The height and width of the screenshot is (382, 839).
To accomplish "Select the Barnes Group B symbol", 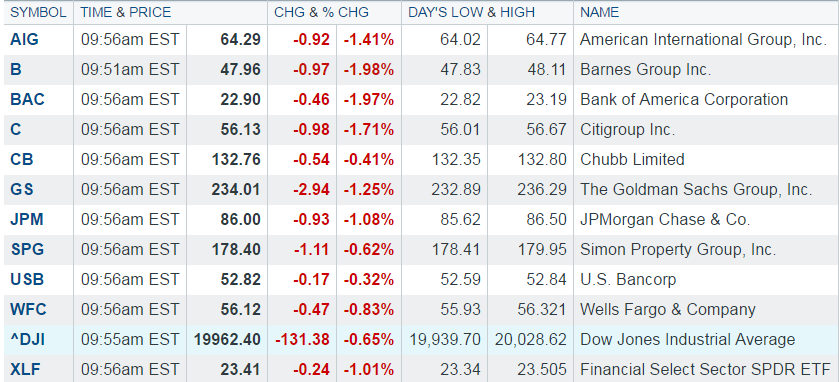I will pyautogui.click(x=16, y=70).
